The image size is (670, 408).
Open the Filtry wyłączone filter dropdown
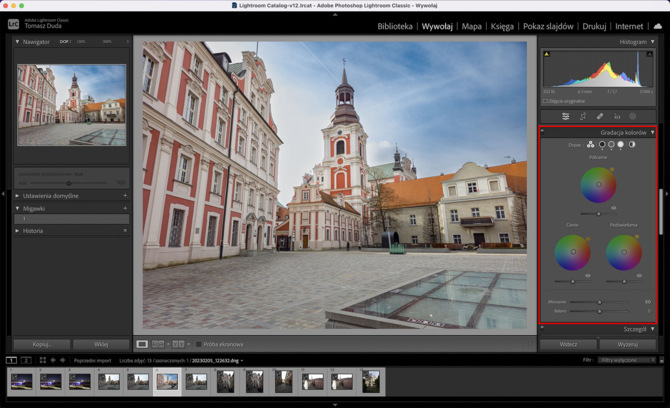click(x=626, y=360)
